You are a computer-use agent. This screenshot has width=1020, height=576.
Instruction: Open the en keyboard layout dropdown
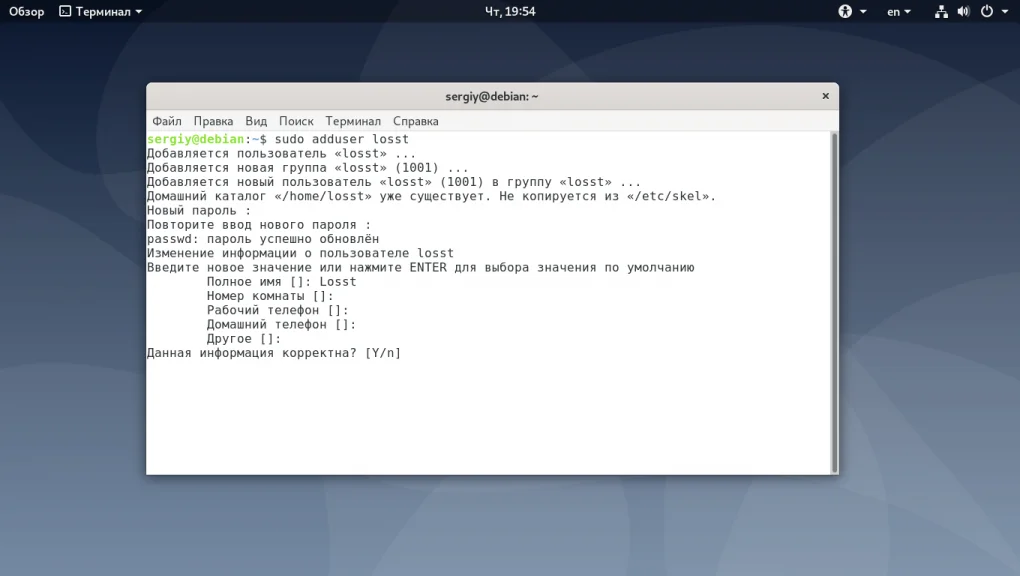tap(896, 11)
